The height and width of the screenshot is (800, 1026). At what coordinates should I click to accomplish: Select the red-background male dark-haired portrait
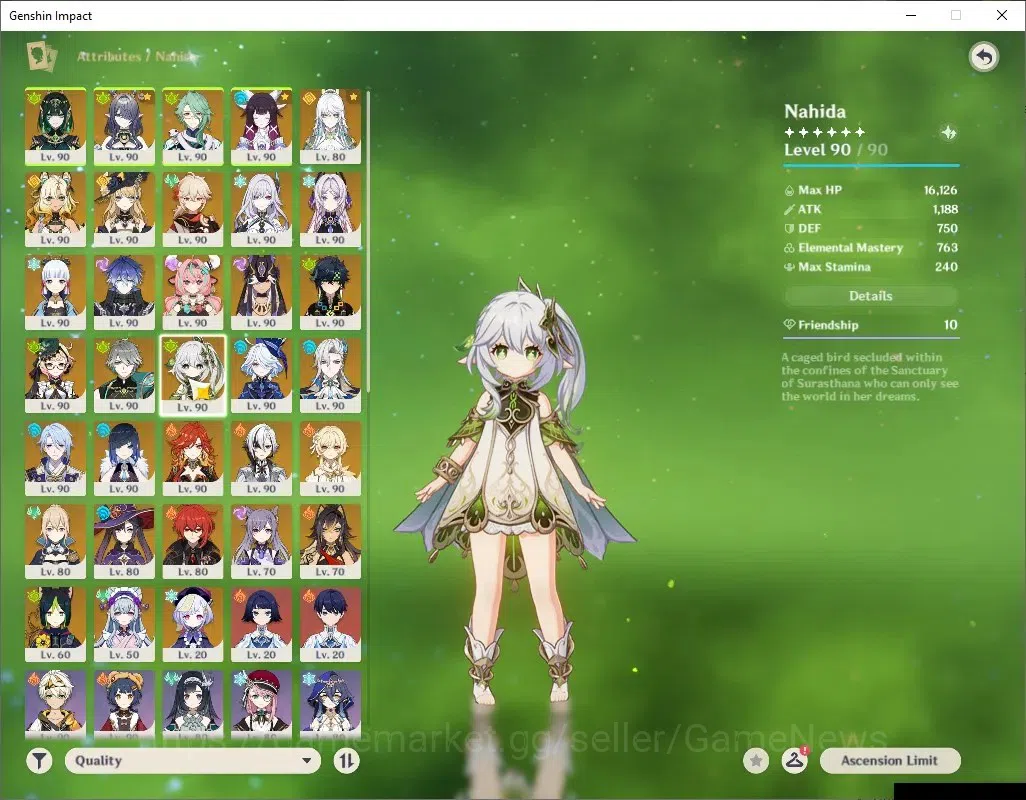click(330, 625)
